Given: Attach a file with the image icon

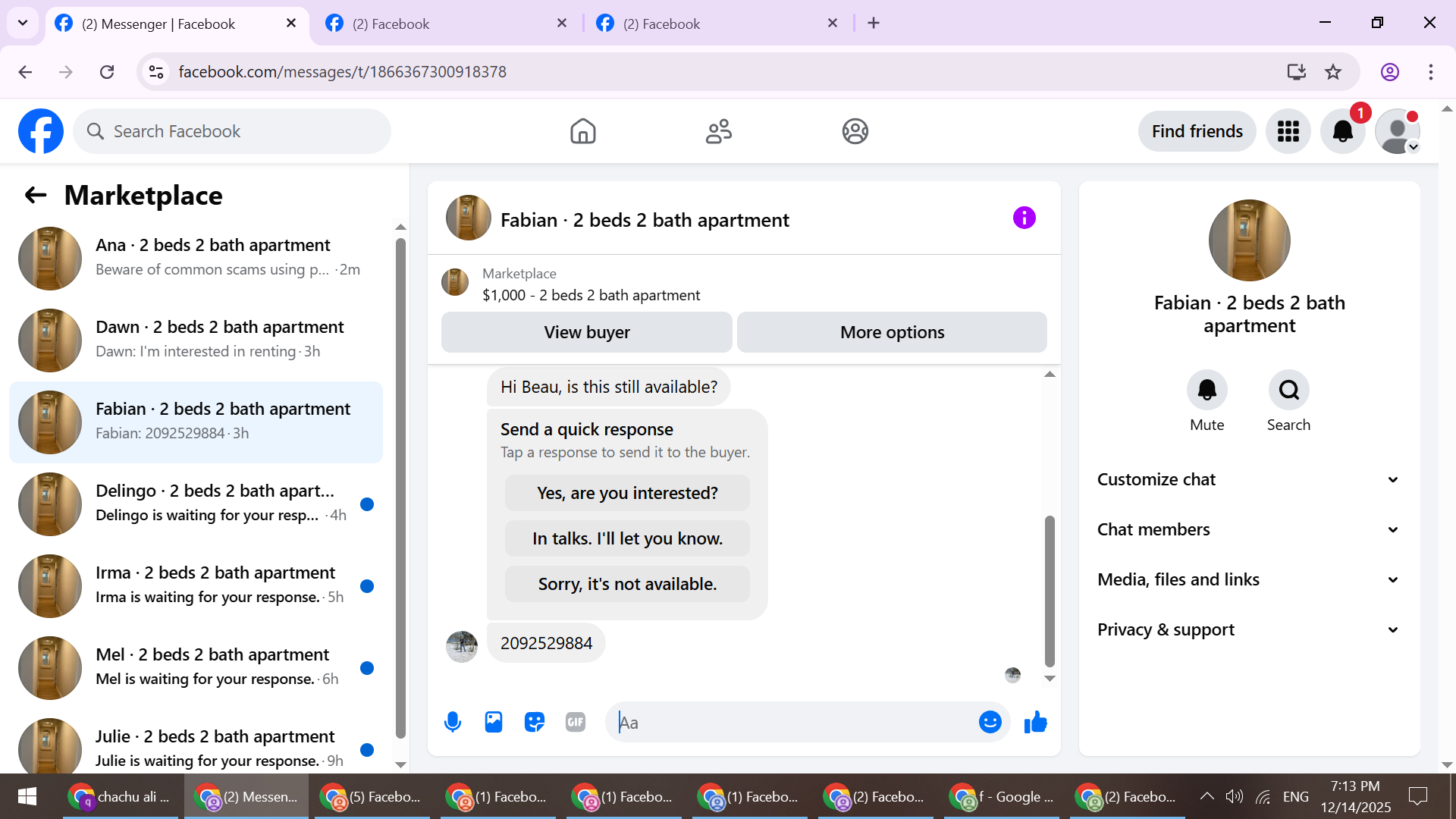Looking at the screenshot, I should 494,722.
